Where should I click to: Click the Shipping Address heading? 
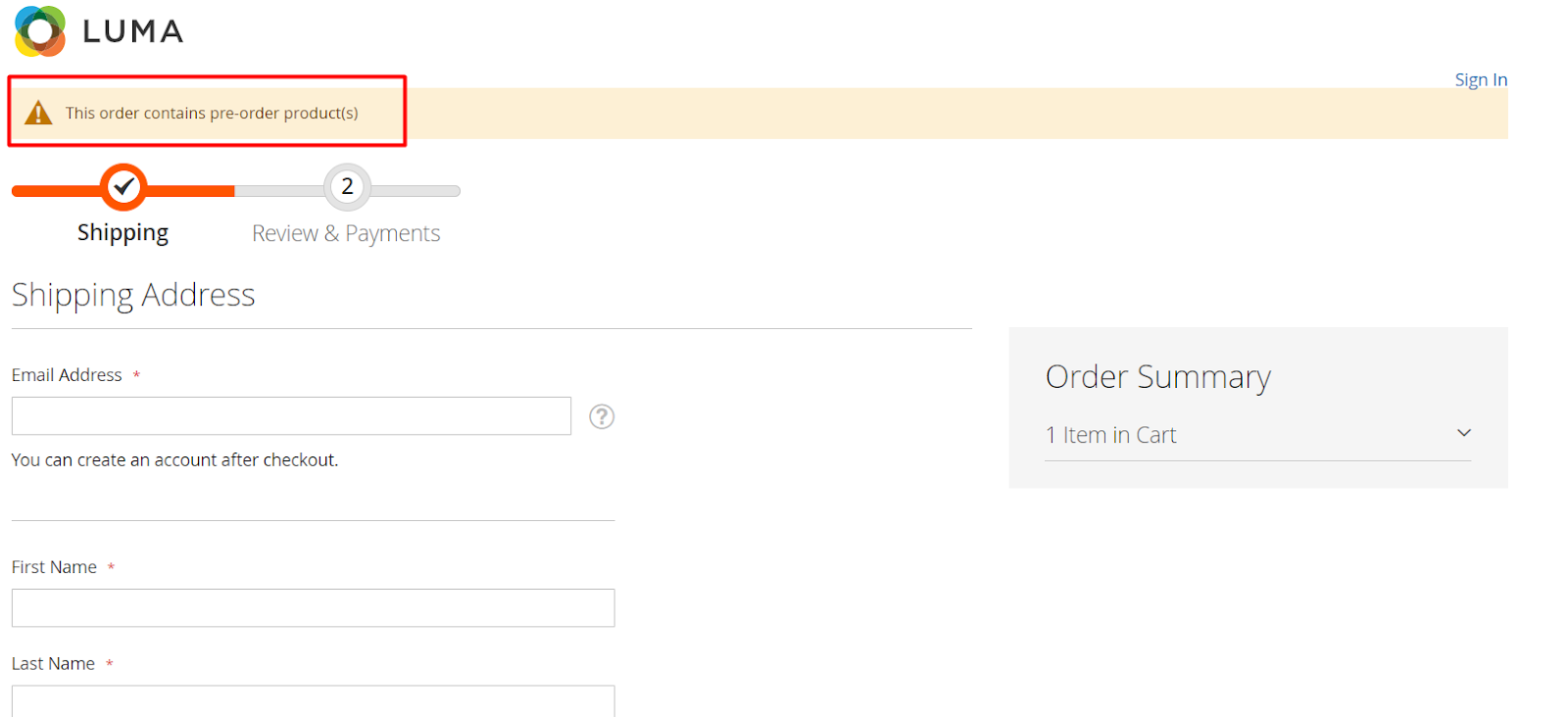click(x=133, y=295)
